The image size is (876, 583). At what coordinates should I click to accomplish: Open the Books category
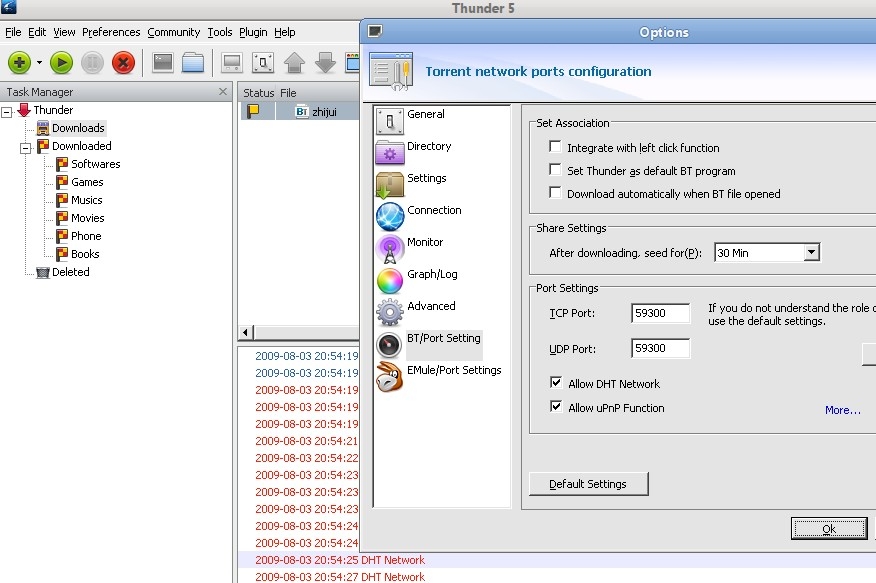pos(85,254)
